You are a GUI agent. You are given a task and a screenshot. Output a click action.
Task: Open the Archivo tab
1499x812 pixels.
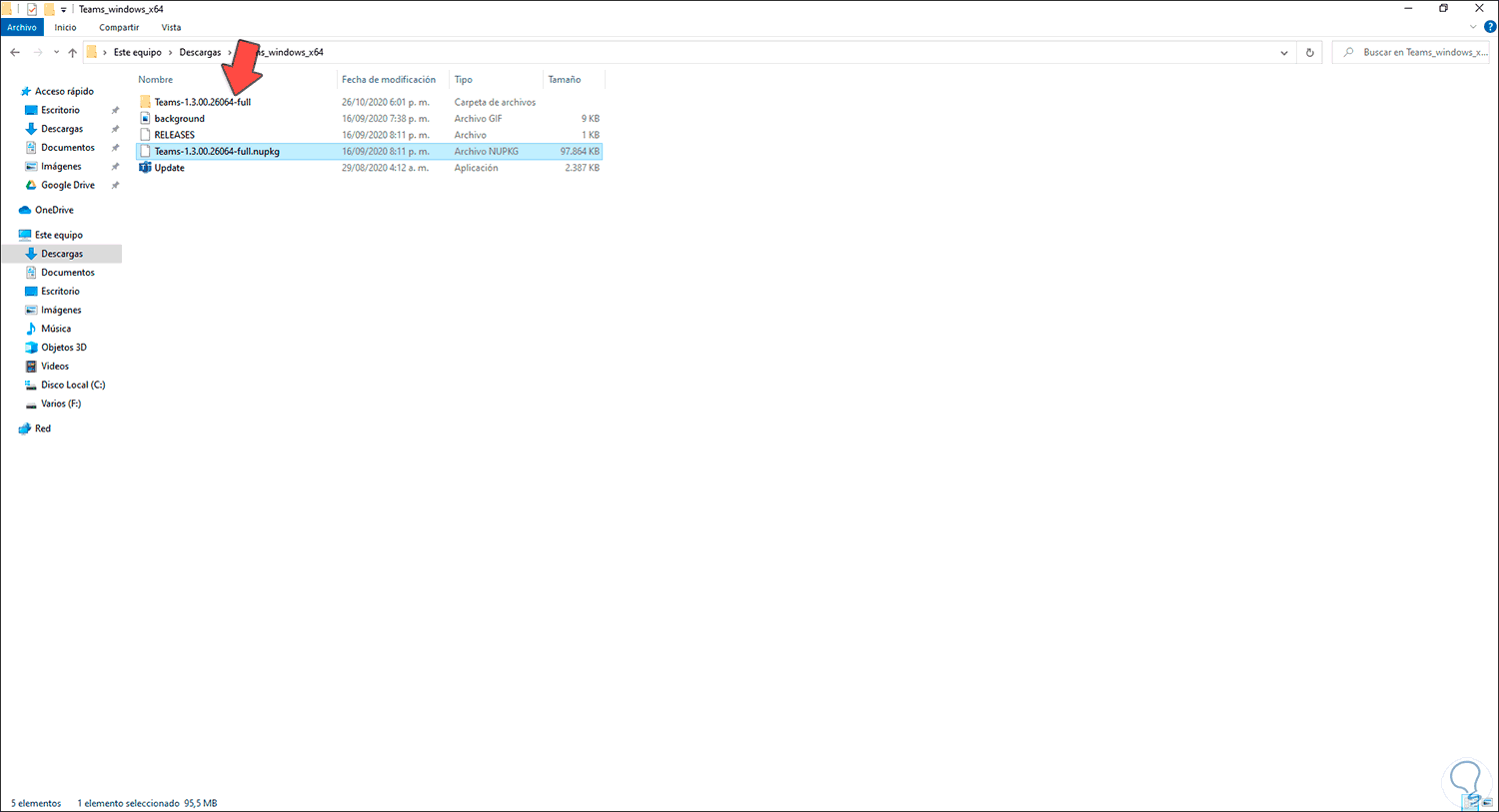22,28
